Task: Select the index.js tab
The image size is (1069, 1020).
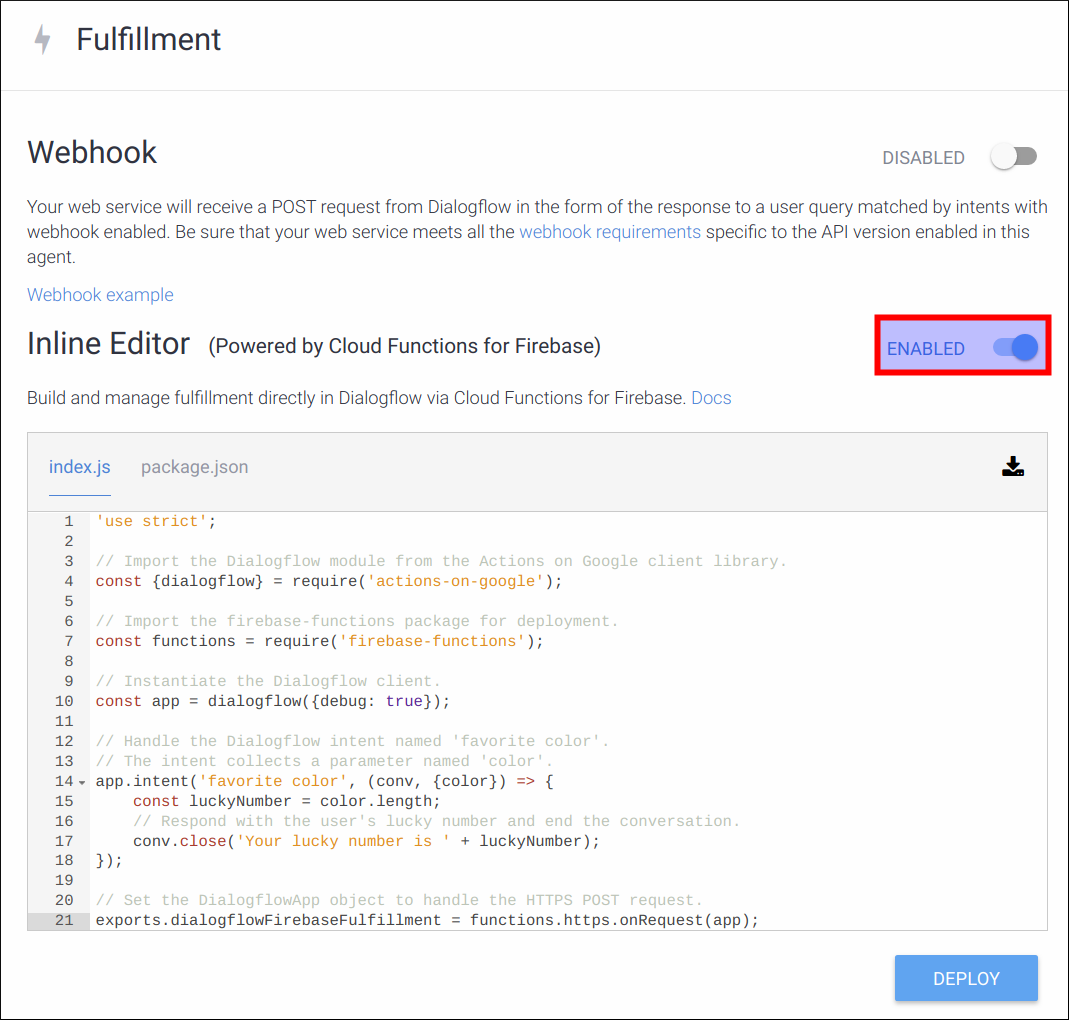Action: [x=79, y=466]
